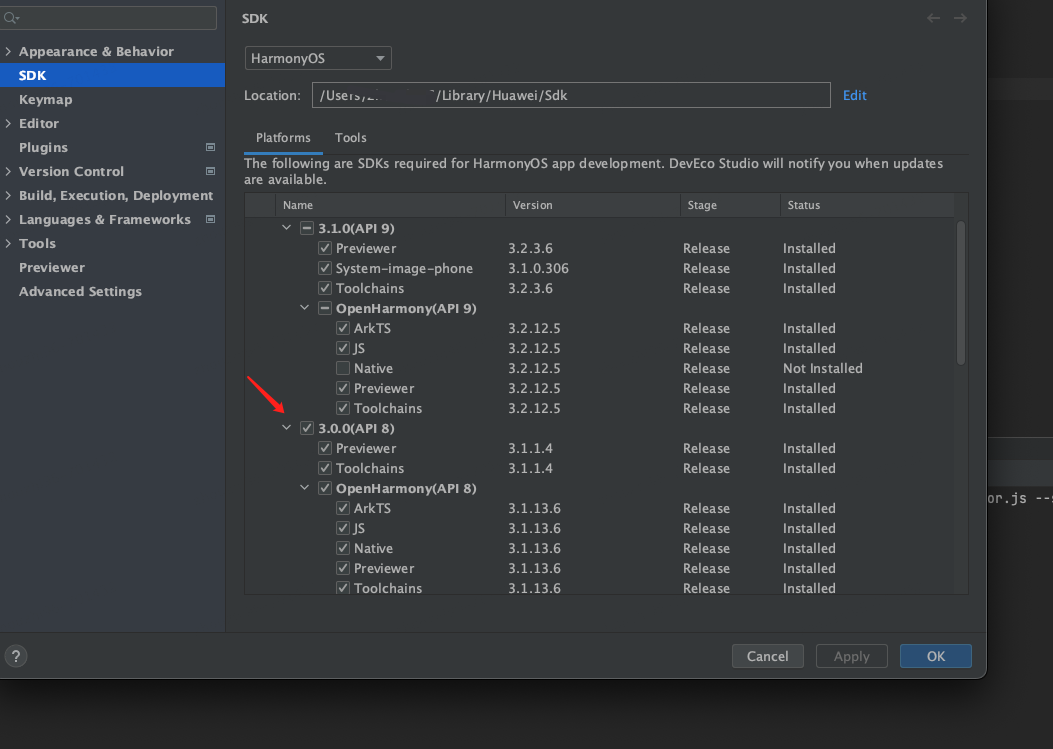Click the Version column header
The image size is (1053, 749).
592,205
